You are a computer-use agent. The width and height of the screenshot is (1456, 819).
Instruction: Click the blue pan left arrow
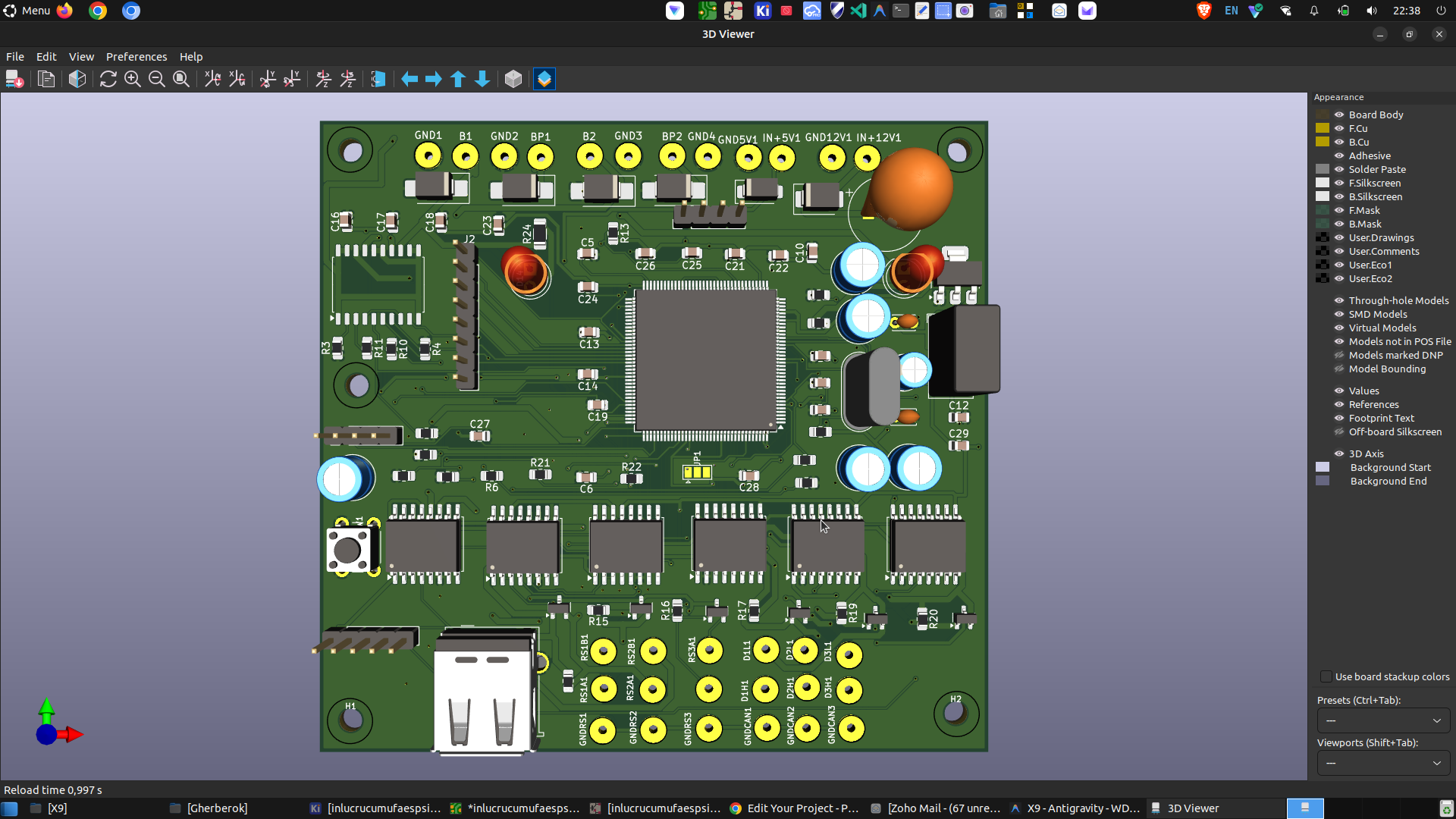(x=409, y=79)
